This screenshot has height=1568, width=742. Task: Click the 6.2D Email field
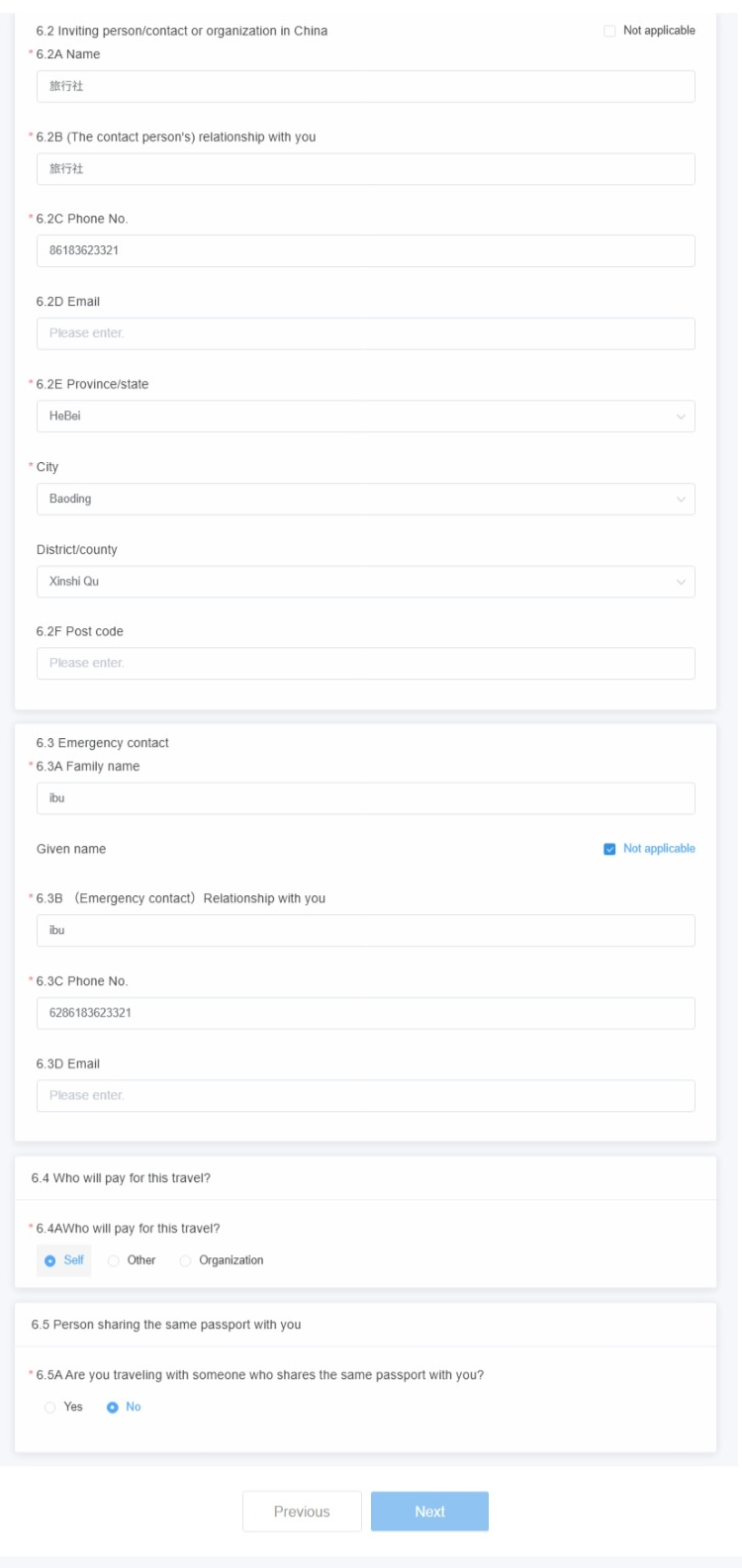pyautogui.click(x=365, y=333)
